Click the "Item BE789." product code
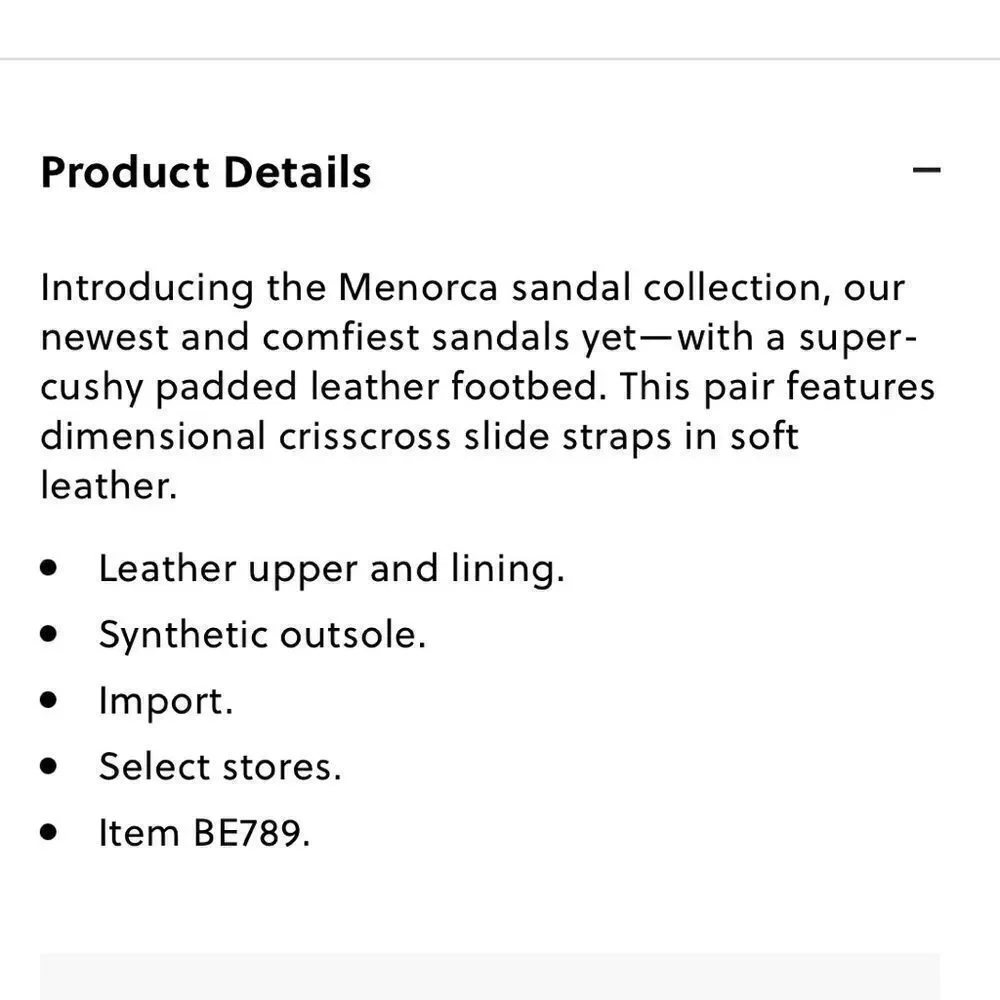The width and height of the screenshot is (1000, 1000). tap(204, 833)
